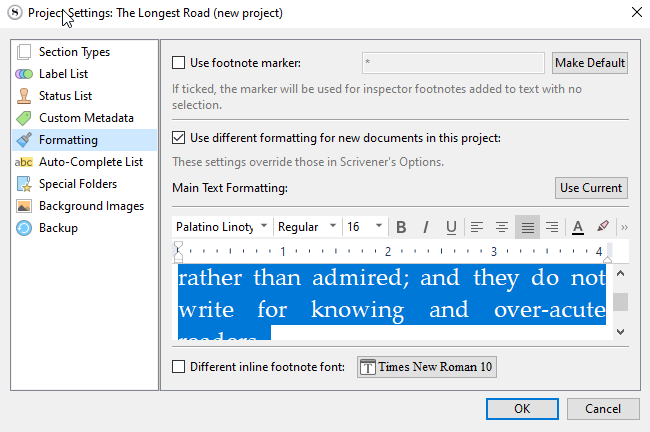Open the text color tool
This screenshot has width=650, height=432.
coord(578,227)
